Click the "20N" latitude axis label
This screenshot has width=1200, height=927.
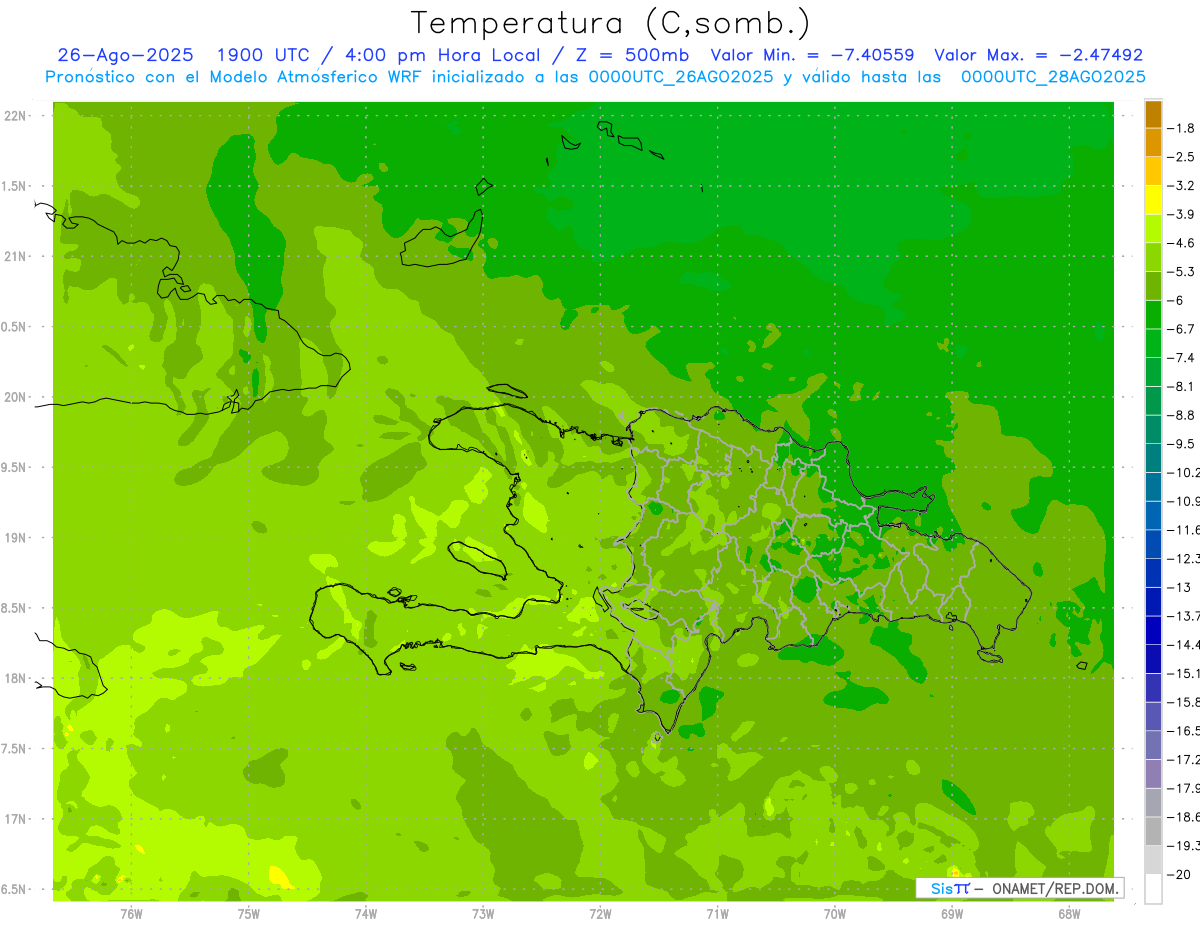point(16,397)
